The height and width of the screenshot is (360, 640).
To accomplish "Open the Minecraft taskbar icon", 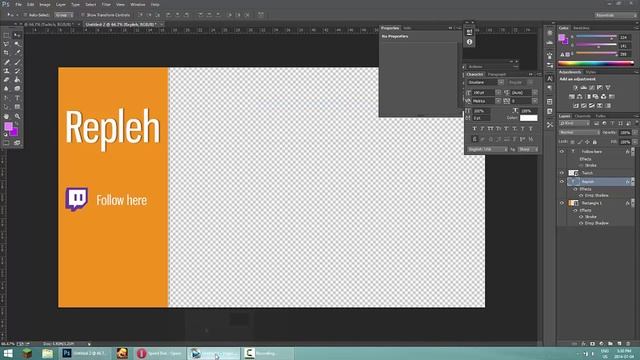I will (27, 353).
